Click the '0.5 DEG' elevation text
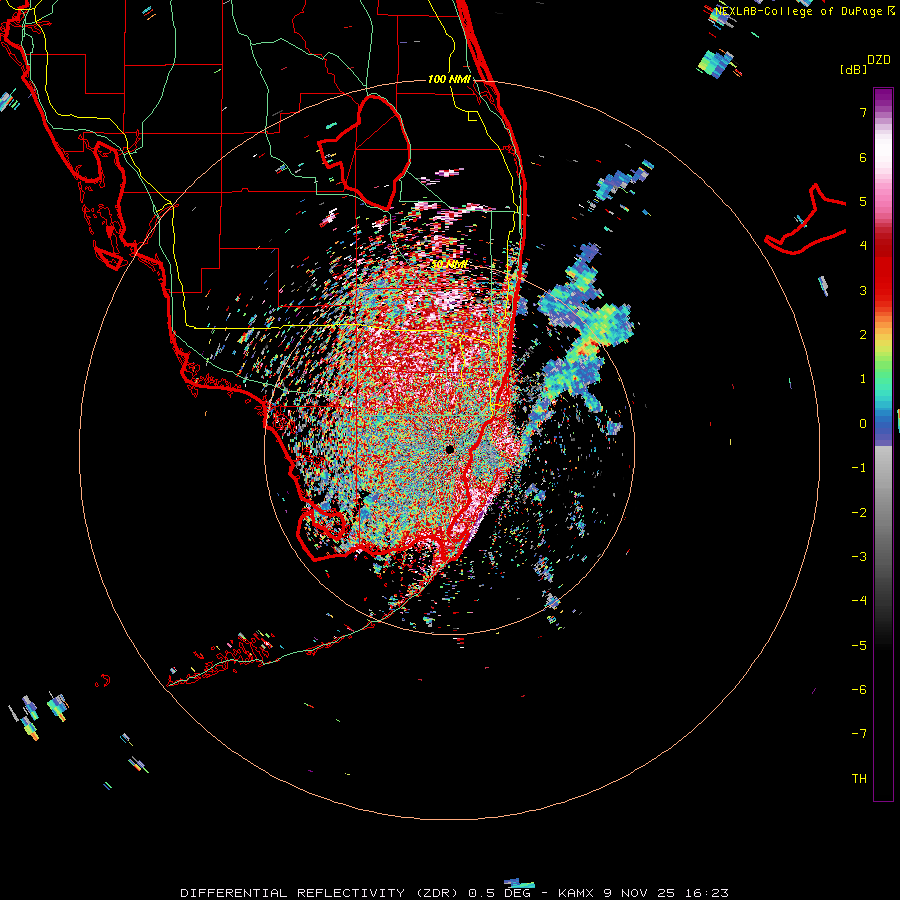 click(x=499, y=893)
